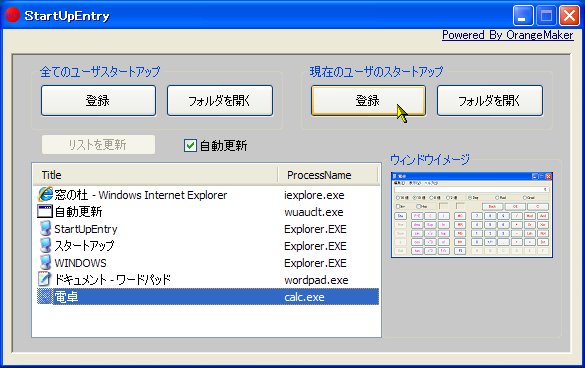Screen dimensions: 585x368
Task: Click 登録 under 現在のユーザのスタートアップ
Action: [x=368, y=100]
